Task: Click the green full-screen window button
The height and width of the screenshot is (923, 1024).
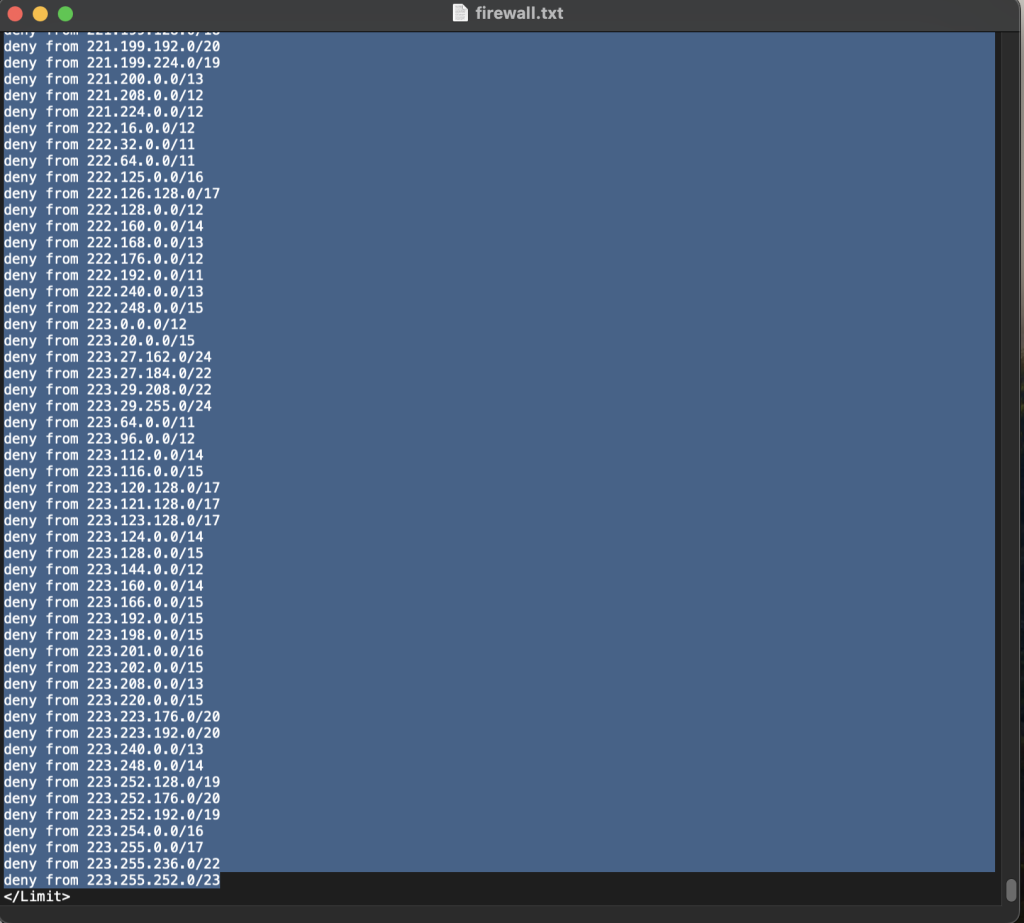Action: point(65,14)
